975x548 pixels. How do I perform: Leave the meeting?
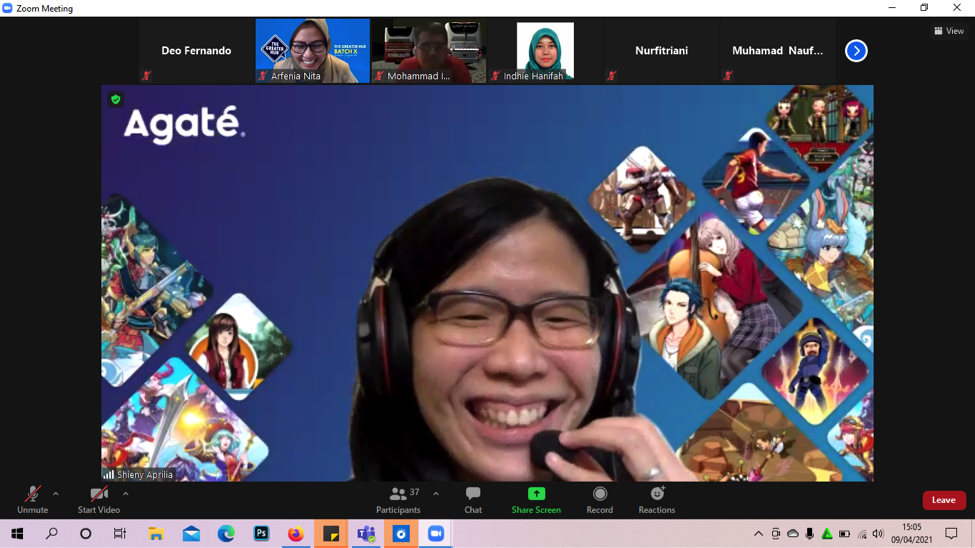pos(943,500)
